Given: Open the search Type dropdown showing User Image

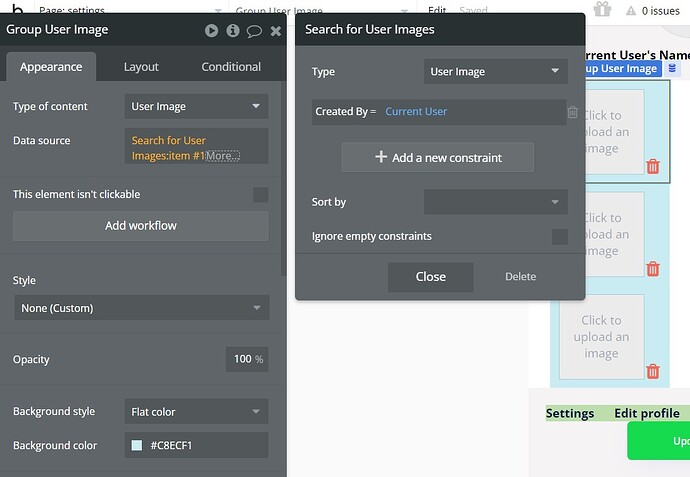Looking at the screenshot, I should coord(495,71).
